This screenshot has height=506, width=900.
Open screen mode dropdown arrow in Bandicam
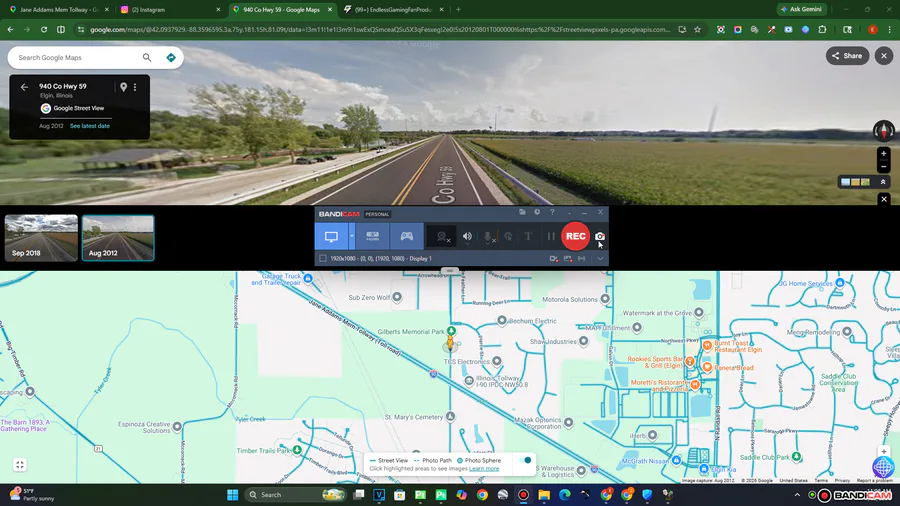(x=352, y=236)
